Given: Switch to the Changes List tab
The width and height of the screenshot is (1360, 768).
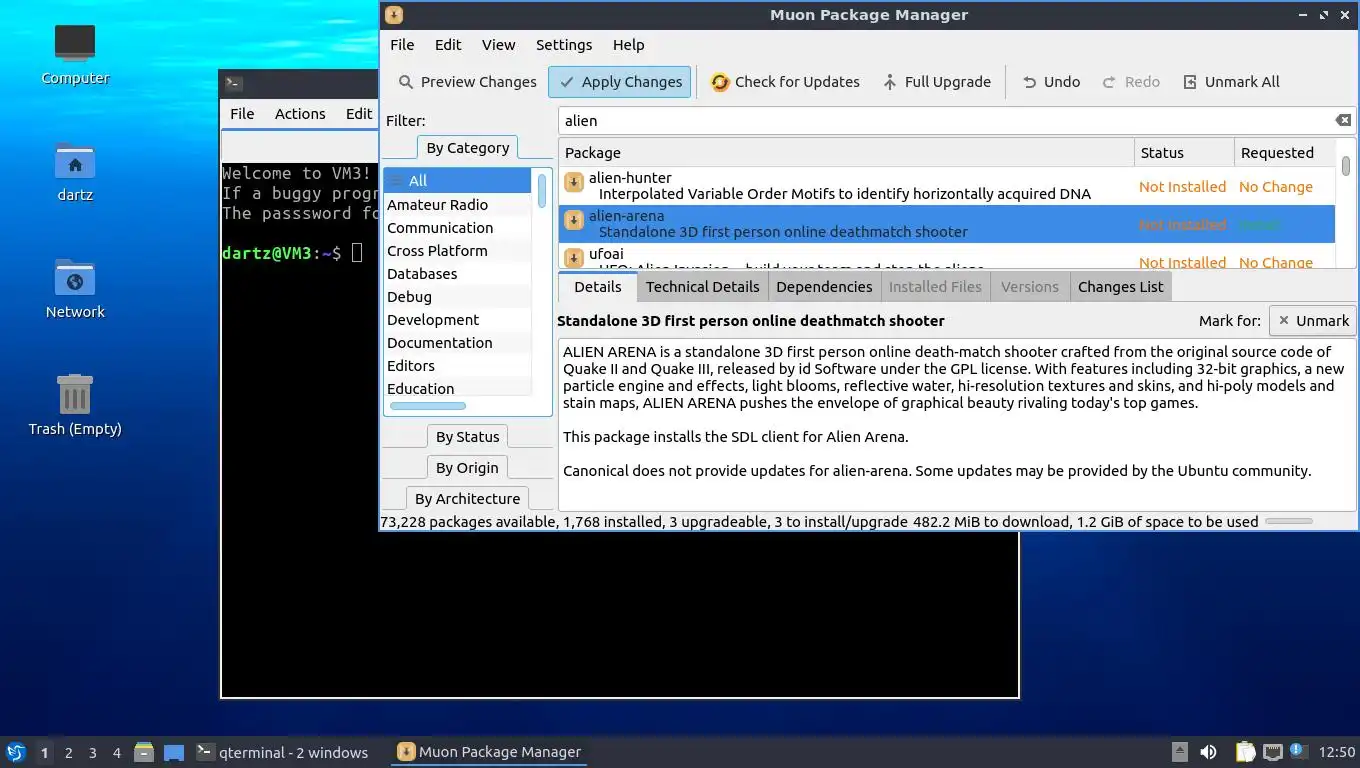Looking at the screenshot, I should click(1120, 287).
